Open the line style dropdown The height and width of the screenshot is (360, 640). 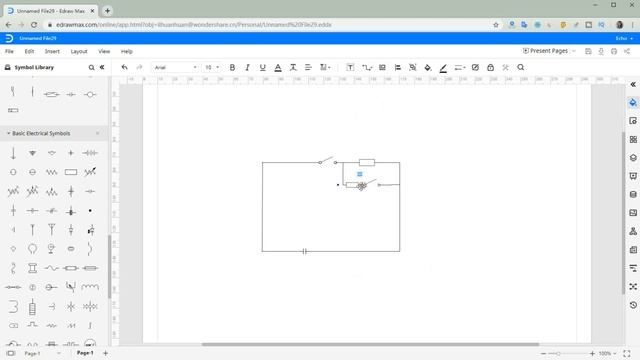pyautogui.click(x=460, y=67)
